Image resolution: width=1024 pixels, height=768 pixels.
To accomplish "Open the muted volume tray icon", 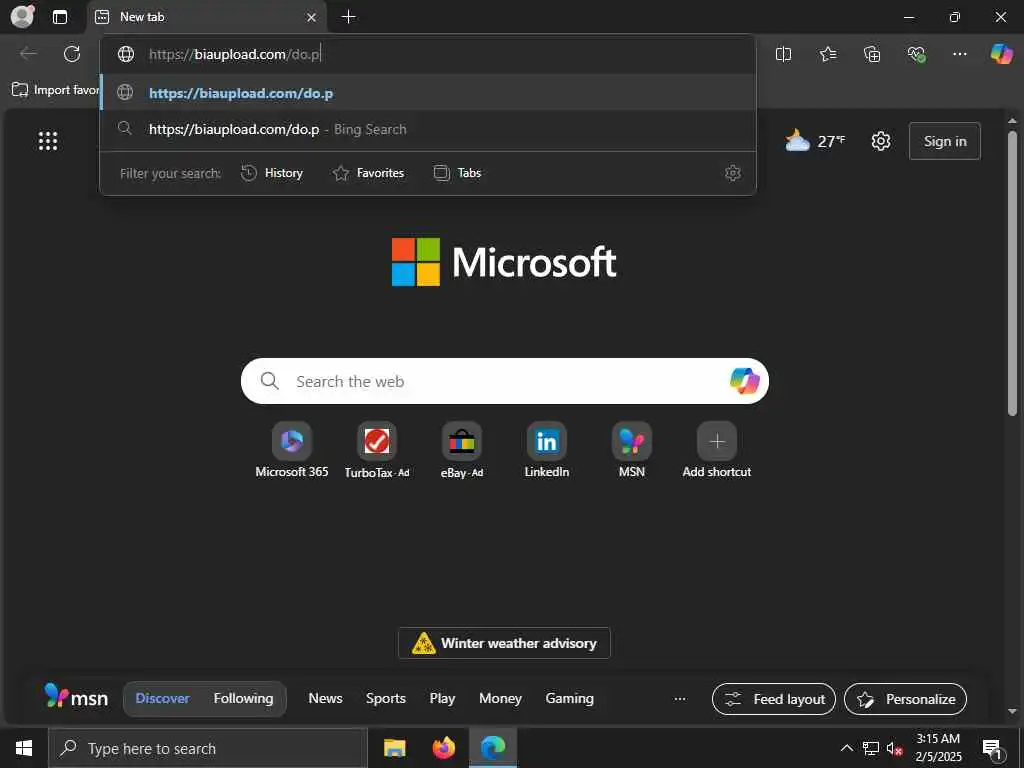I will (x=894, y=748).
